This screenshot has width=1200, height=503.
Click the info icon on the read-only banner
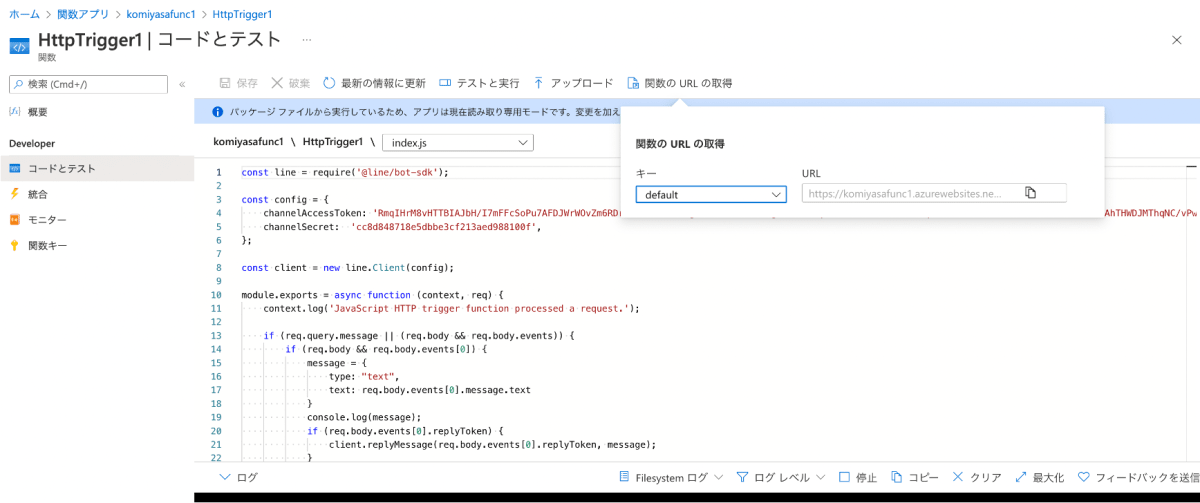219,112
